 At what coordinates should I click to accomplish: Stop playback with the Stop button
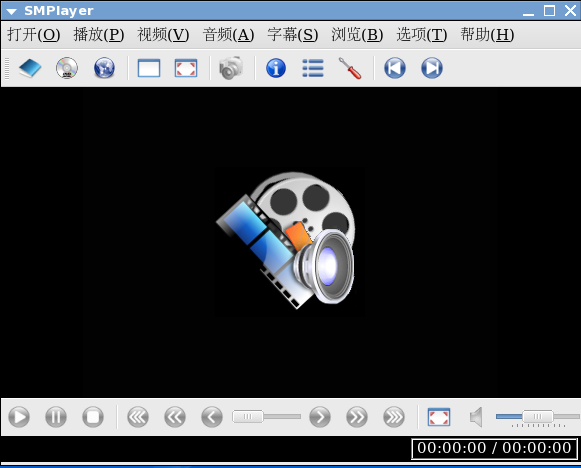click(x=93, y=417)
